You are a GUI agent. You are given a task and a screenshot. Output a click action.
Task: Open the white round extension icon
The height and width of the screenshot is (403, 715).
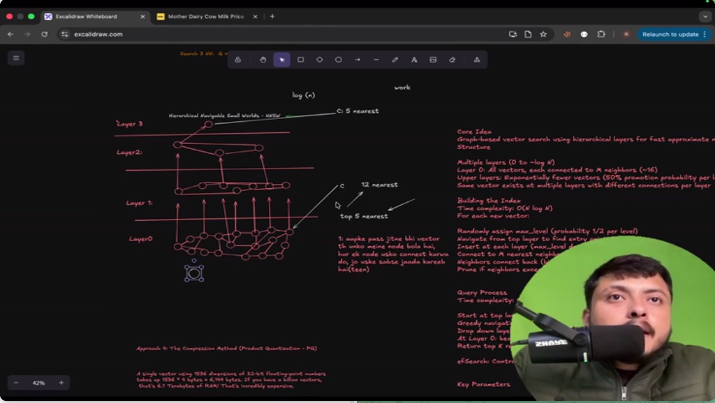tap(584, 34)
